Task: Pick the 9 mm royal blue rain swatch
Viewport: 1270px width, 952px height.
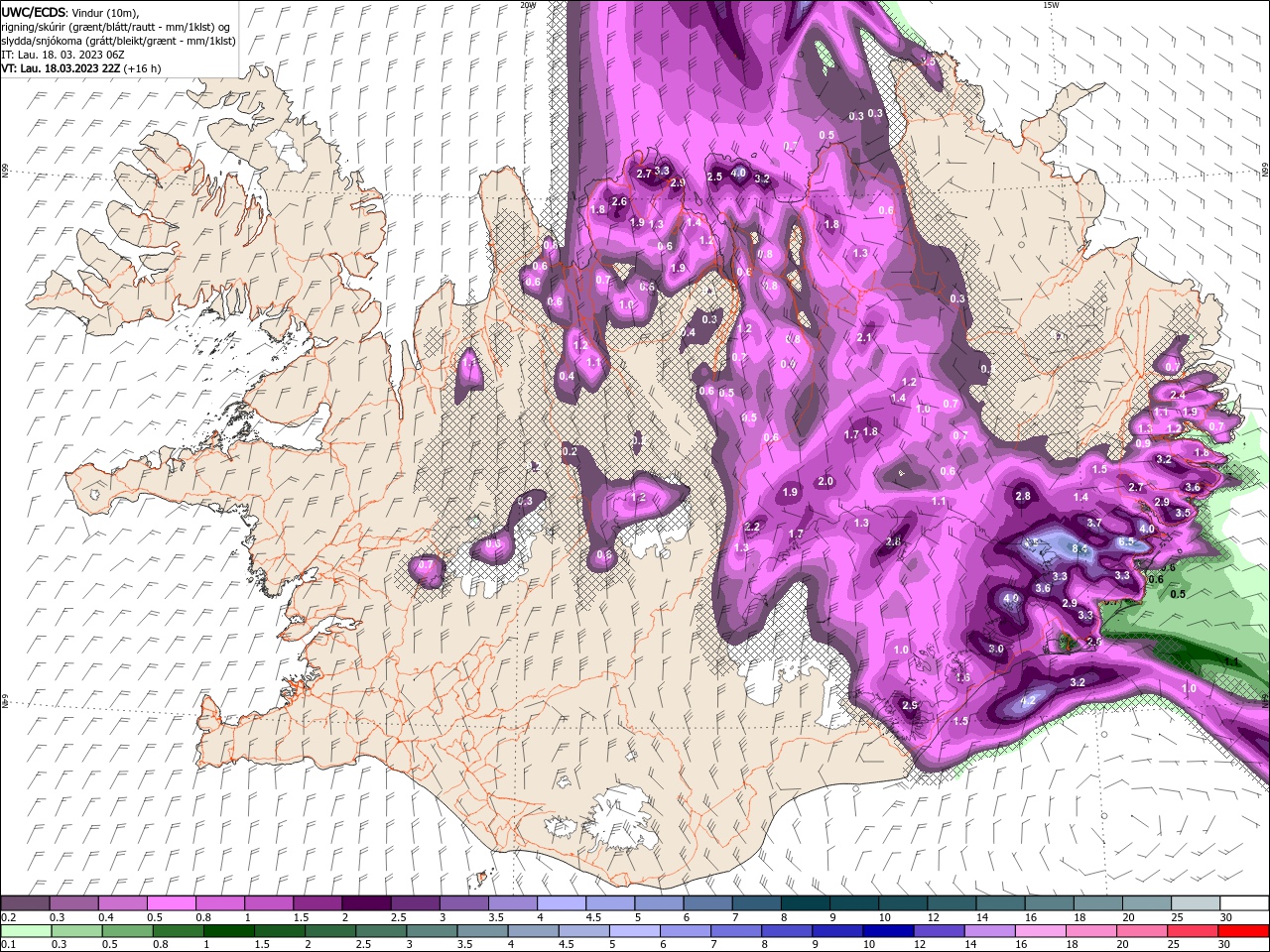Action: [x=837, y=931]
